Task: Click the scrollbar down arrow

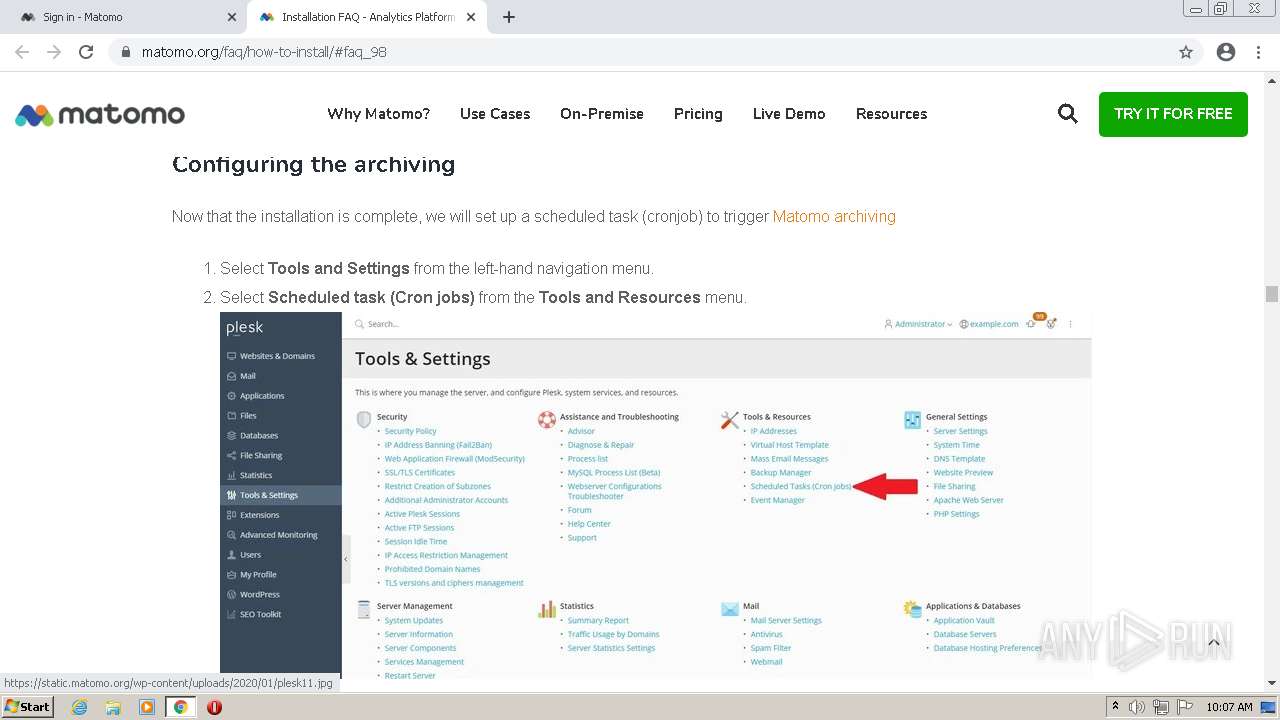Action: pyautogui.click(x=1271, y=683)
